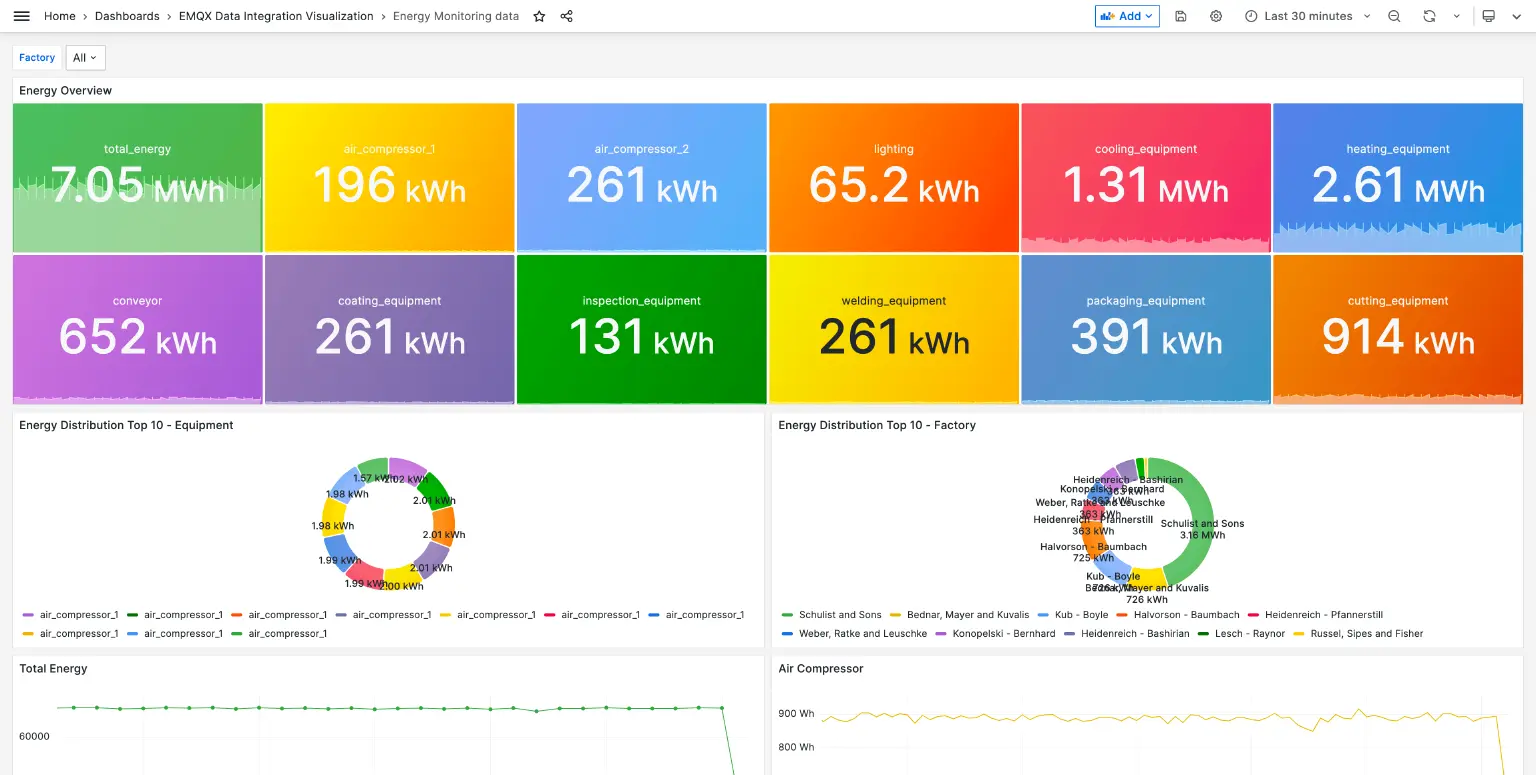Refresh the dashboard data
This screenshot has width=1536, height=775.
[1429, 16]
